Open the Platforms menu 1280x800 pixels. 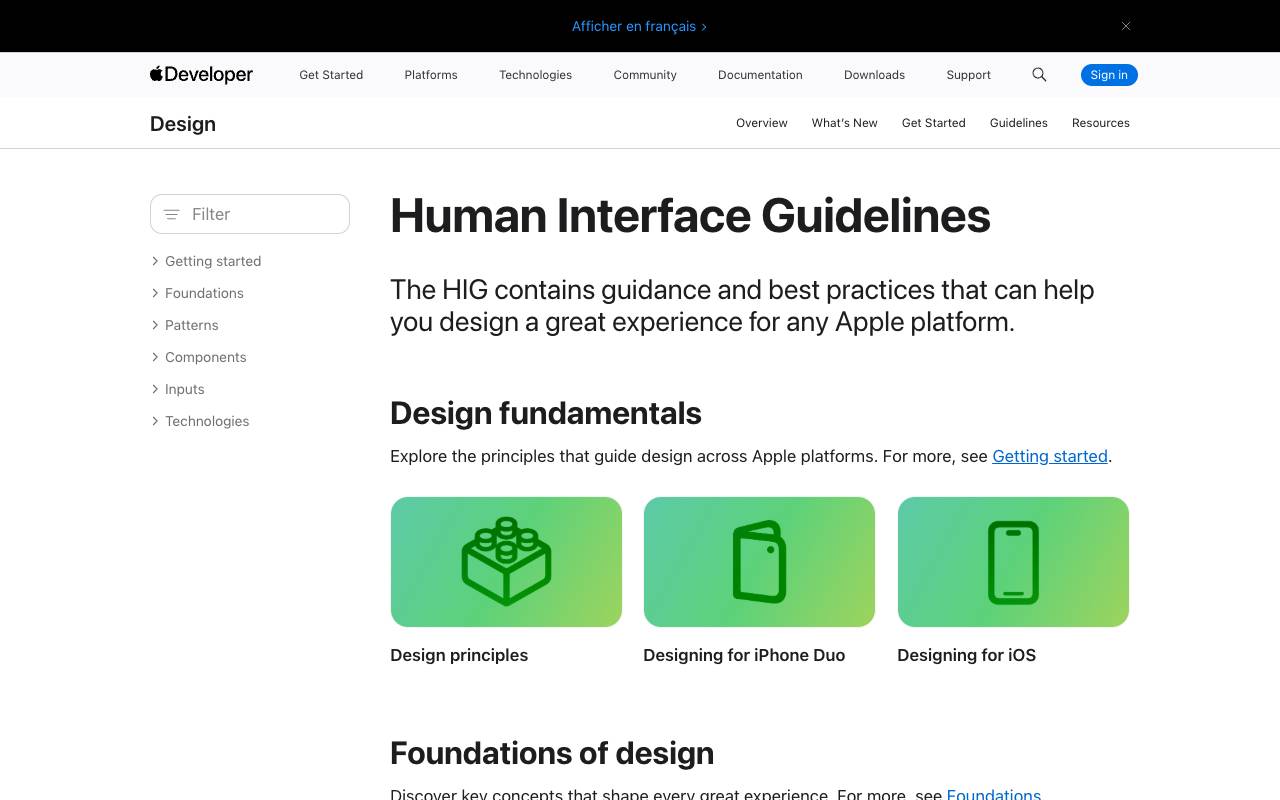click(431, 75)
